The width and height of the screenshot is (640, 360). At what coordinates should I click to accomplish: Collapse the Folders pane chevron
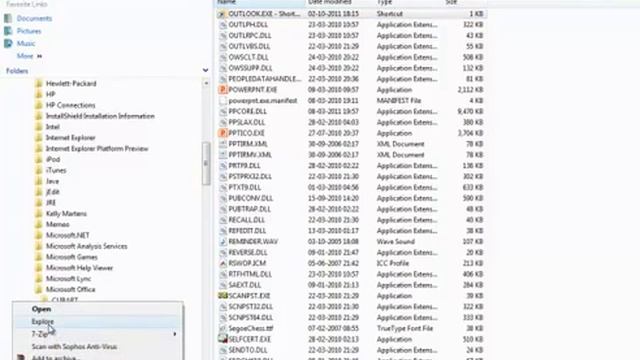pyautogui.click(x=205, y=71)
